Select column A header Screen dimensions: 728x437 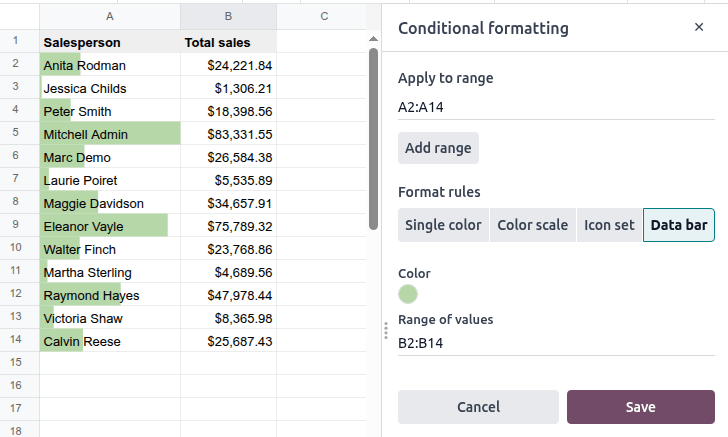[x=110, y=16]
